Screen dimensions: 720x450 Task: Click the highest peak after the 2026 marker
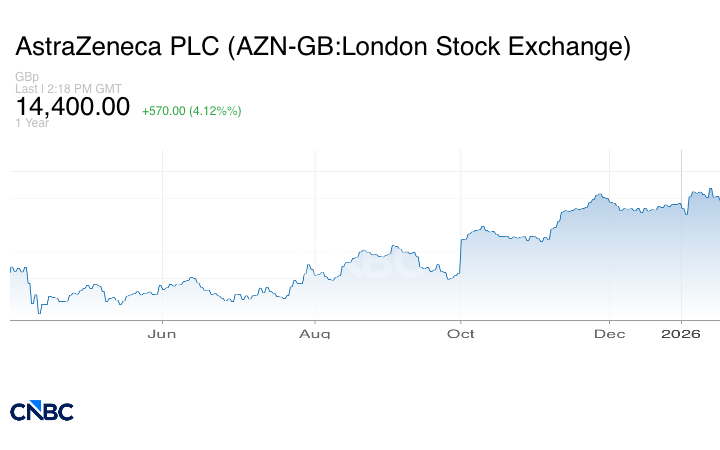pyautogui.click(x=711, y=189)
